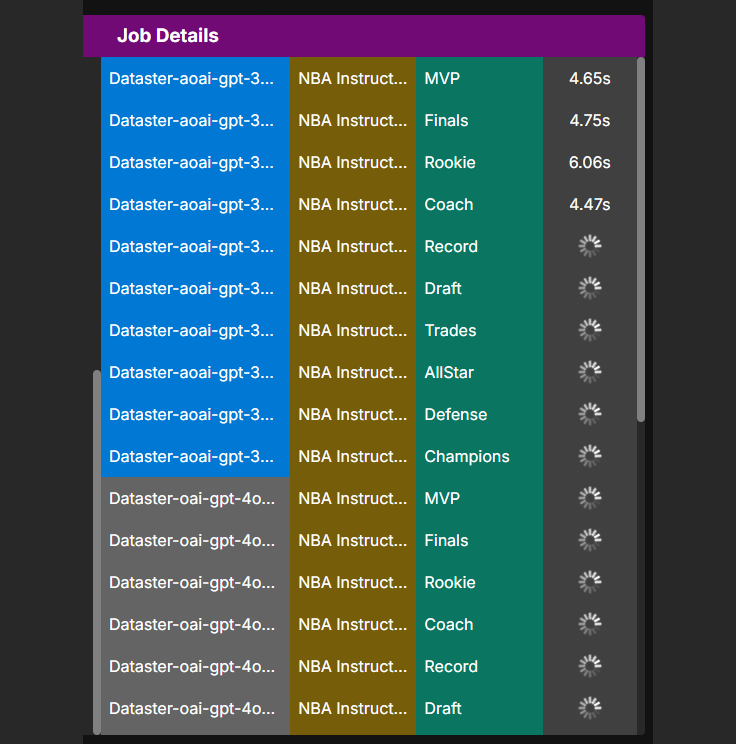The width and height of the screenshot is (736, 744).
Task: Click the spinner in the gpt-4o Record row
Action: (590, 666)
